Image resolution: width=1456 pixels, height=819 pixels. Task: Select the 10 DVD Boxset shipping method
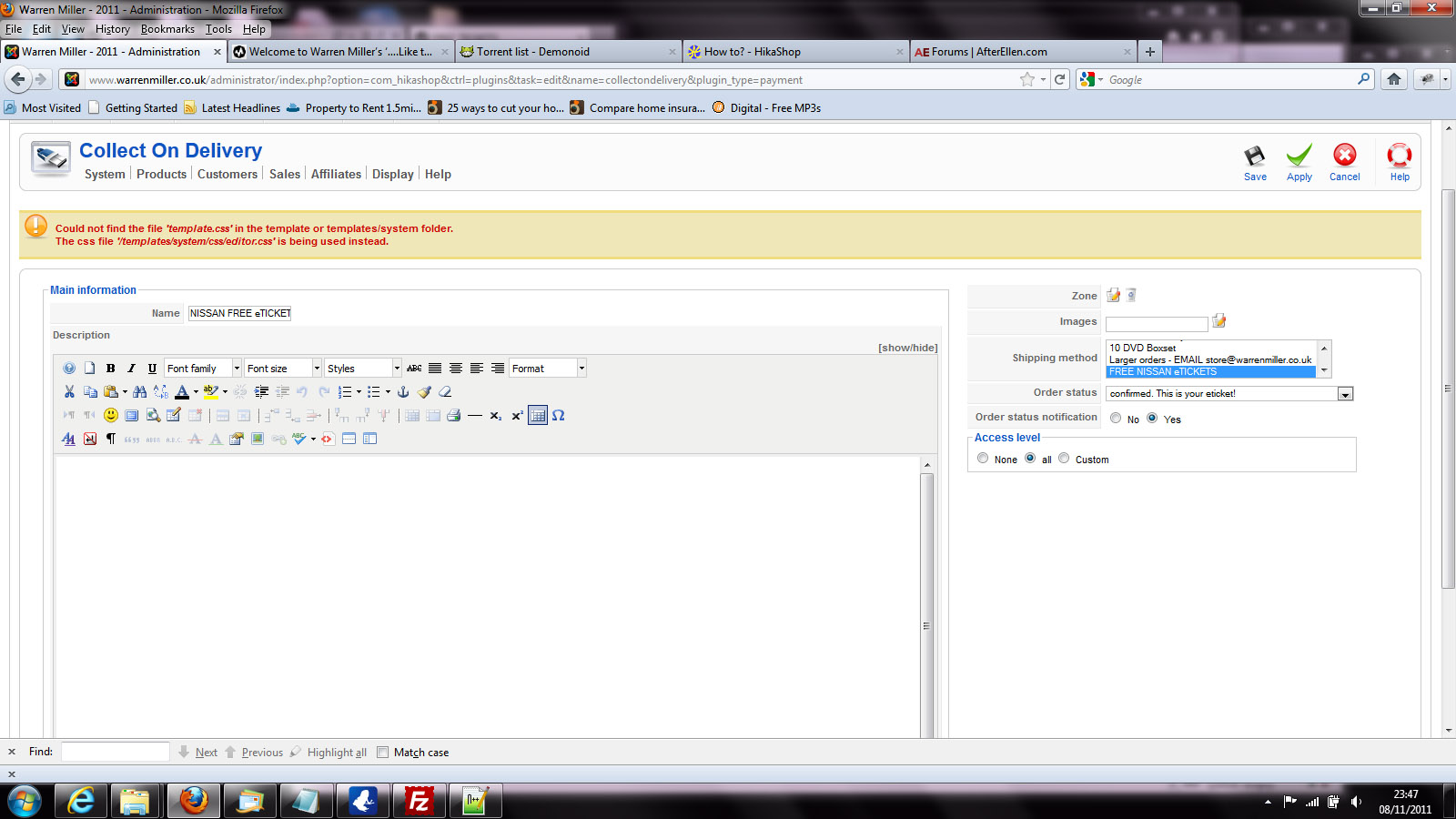click(1210, 348)
